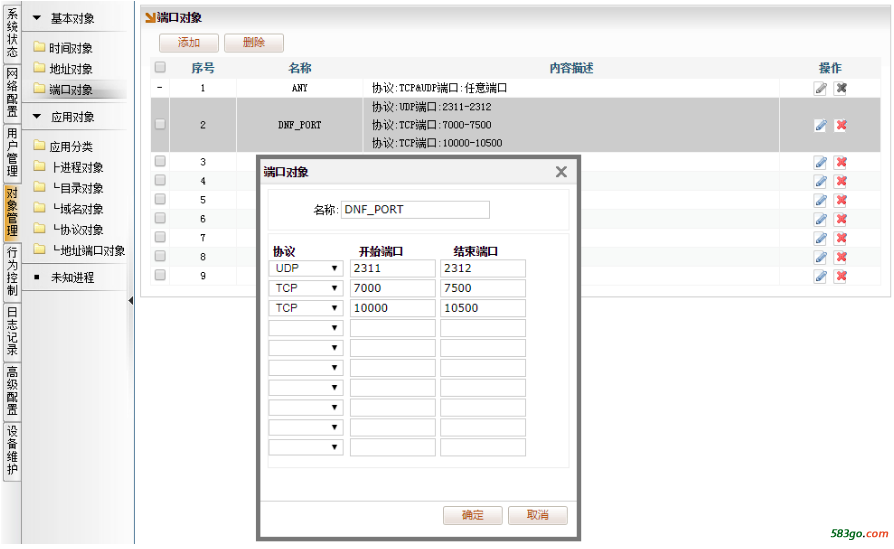The image size is (894, 549).
Task: Open the UDP protocol dropdown
Action: pos(306,269)
